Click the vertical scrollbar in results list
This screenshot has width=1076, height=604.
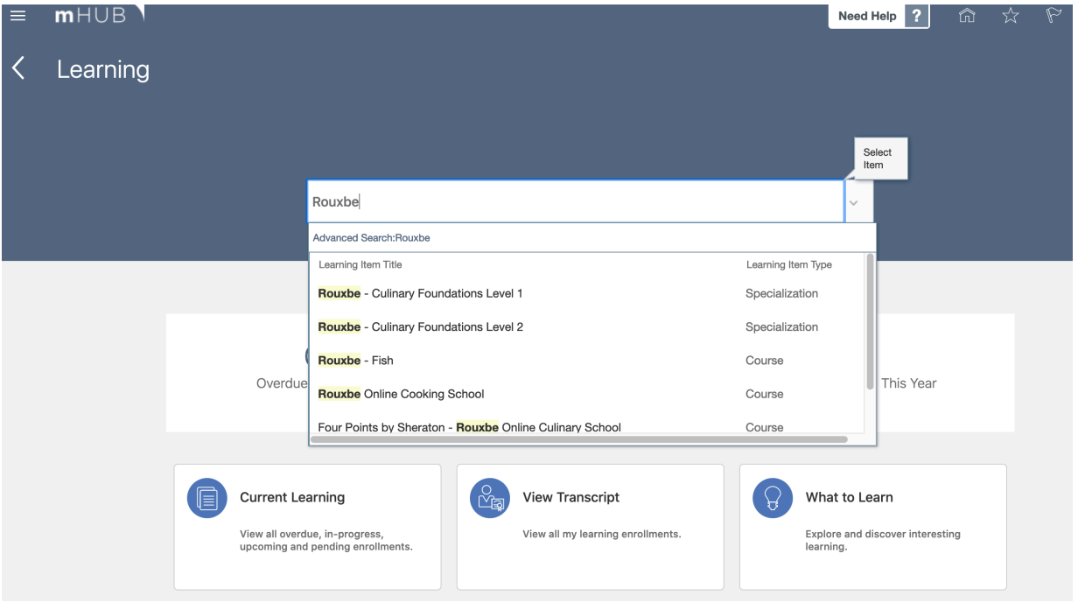[869, 321]
